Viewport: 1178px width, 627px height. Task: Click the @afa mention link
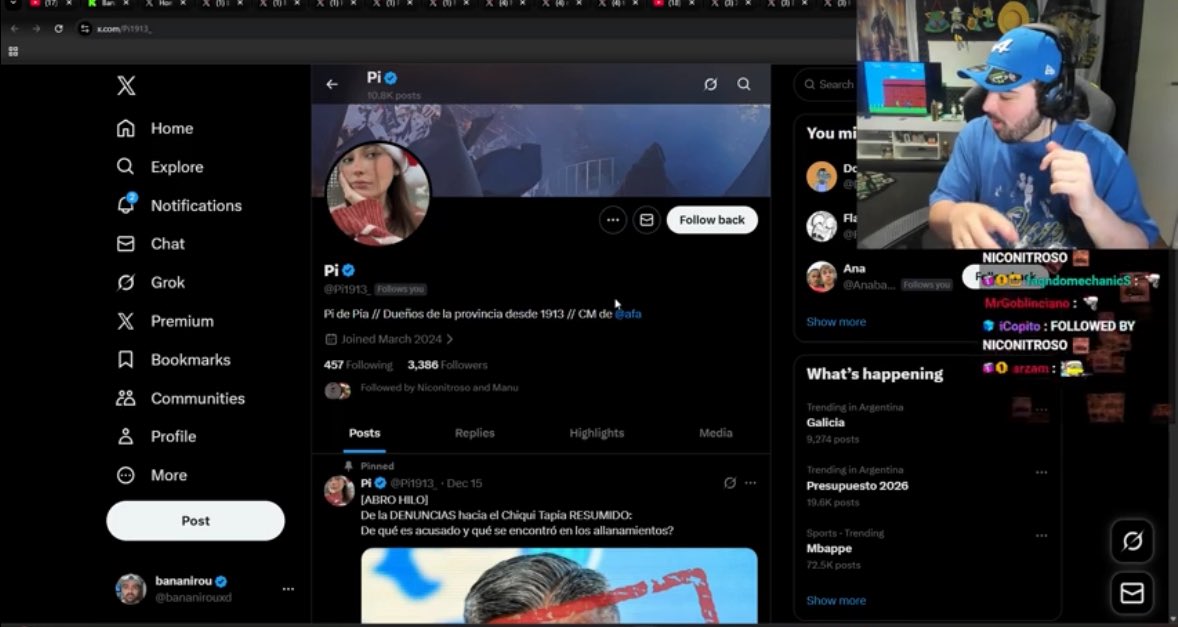coord(628,314)
